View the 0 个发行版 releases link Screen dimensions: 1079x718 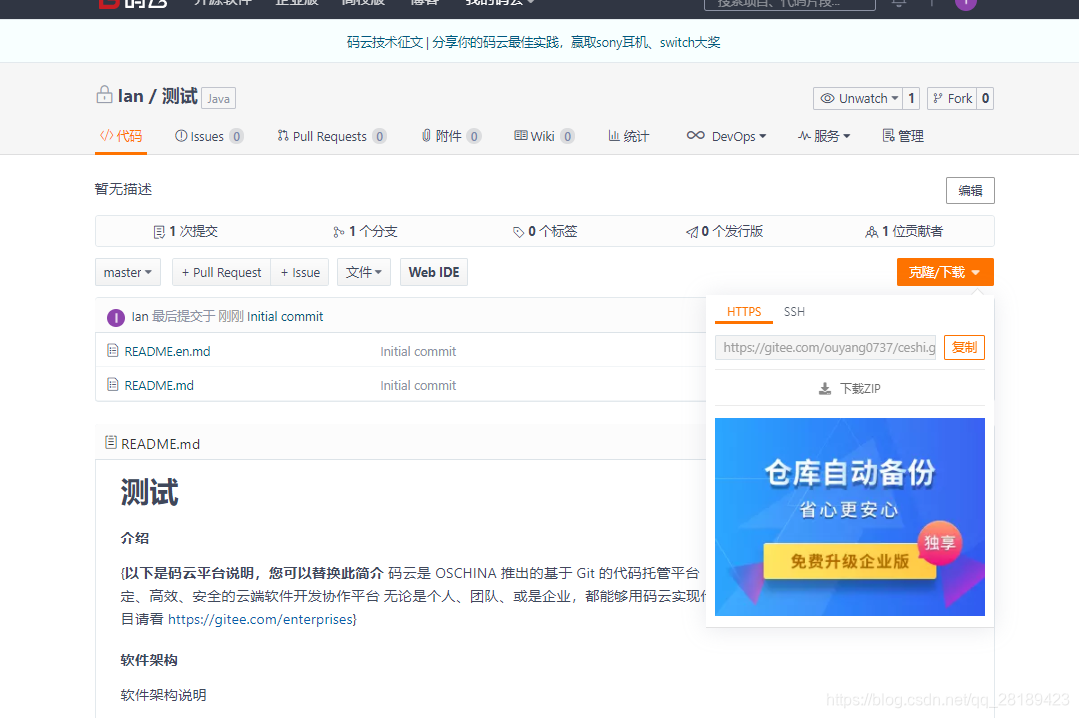click(x=725, y=231)
